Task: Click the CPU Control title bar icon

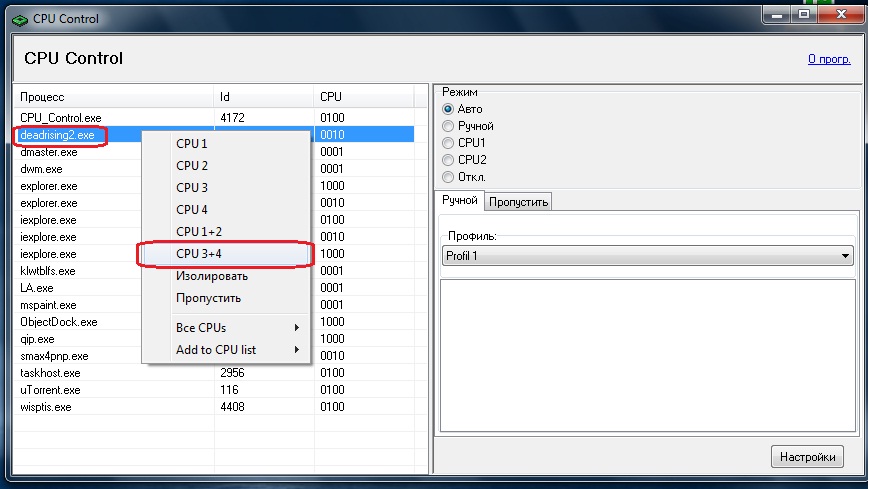Action: pyautogui.click(x=19, y=19)
